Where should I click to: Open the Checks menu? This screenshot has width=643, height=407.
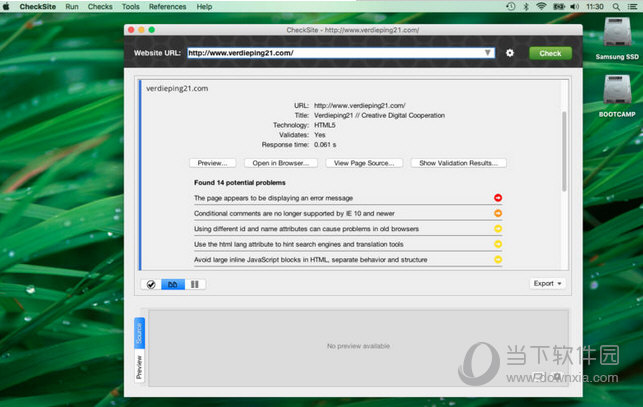pos(100,7)
